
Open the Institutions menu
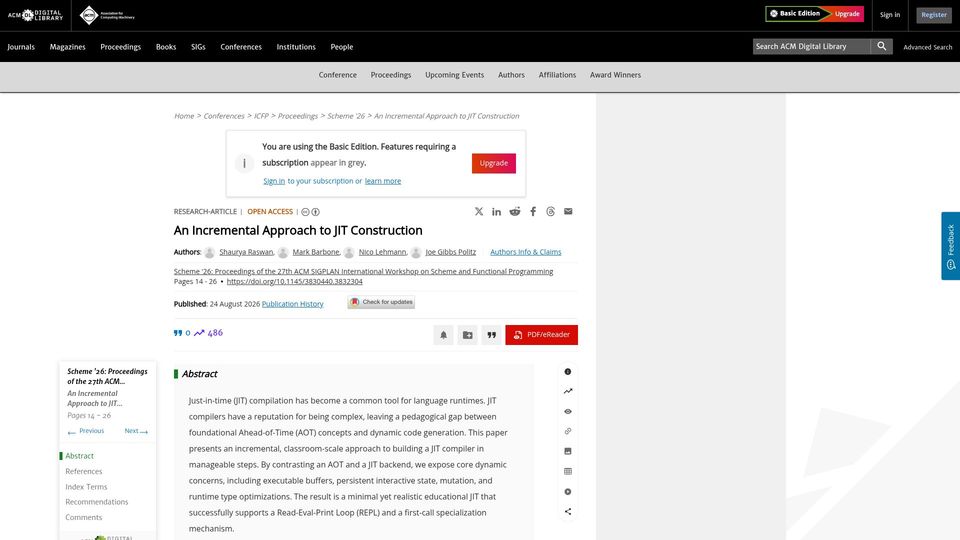tap(296, 47)
